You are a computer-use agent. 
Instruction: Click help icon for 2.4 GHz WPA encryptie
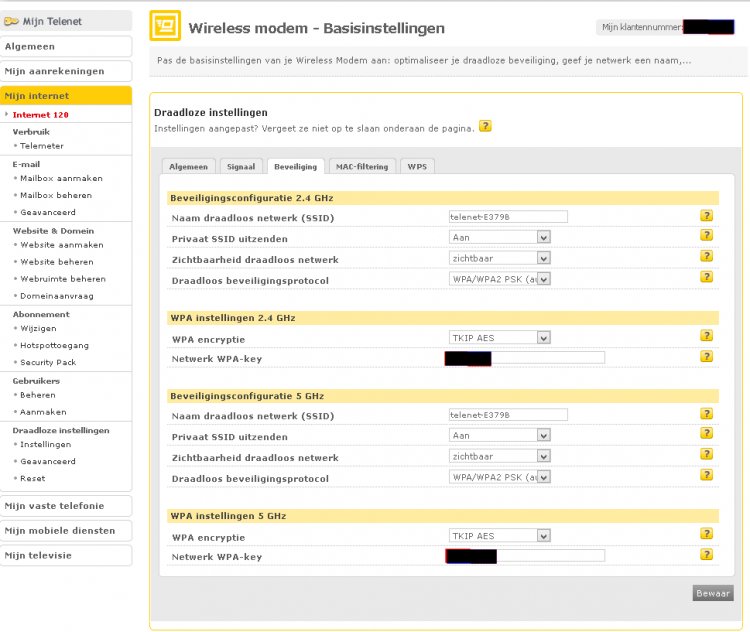(706, 336)
